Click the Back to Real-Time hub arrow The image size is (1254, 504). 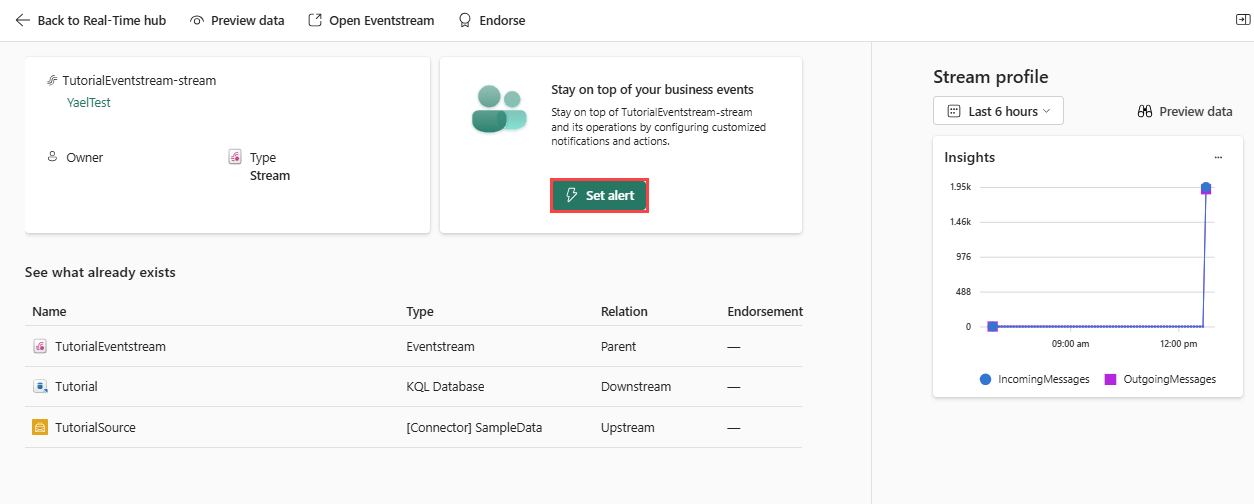tap(23, 20)
